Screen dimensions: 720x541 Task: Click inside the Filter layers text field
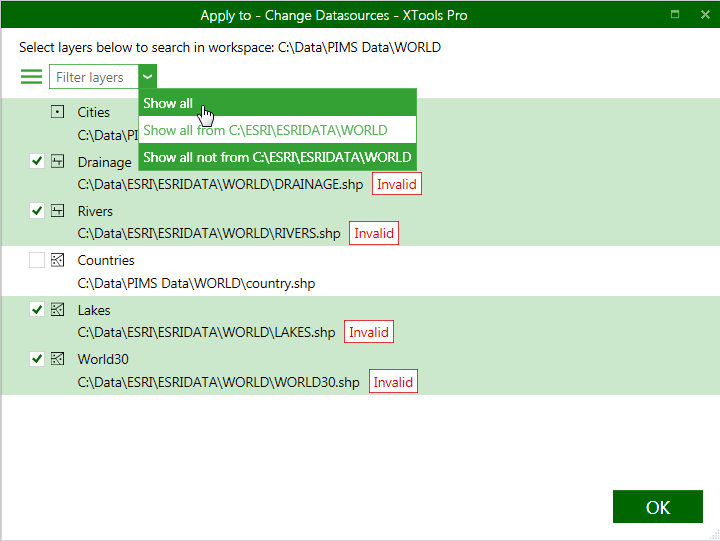coord(94,77)
